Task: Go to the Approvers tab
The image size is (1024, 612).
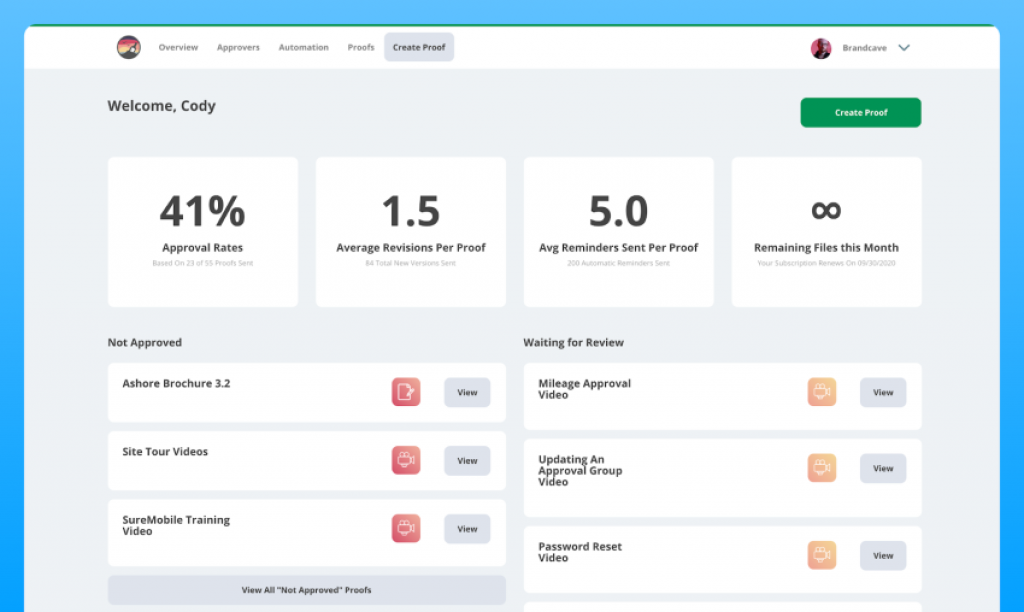Action: coord(238,48)
